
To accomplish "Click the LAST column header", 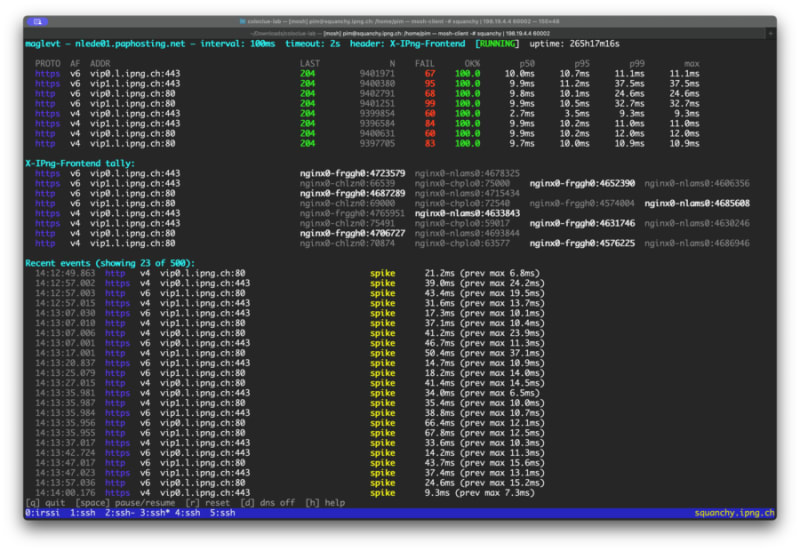I will [x=310, y=64].
